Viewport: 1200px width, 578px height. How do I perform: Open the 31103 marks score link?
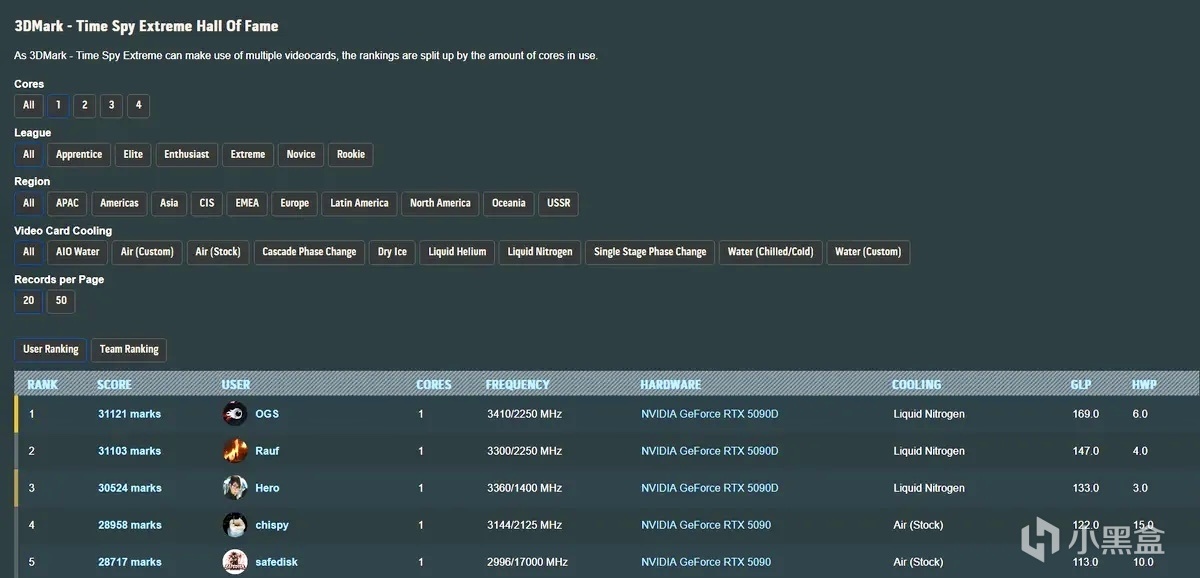(129, 451)
